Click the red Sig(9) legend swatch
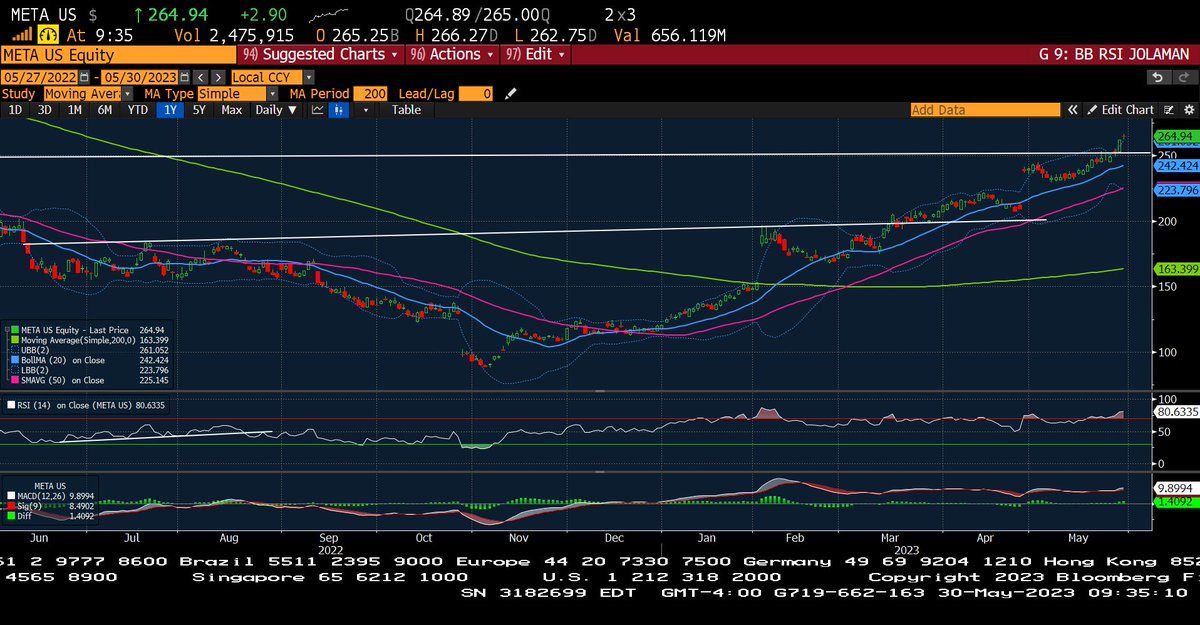 coord(11,505)
